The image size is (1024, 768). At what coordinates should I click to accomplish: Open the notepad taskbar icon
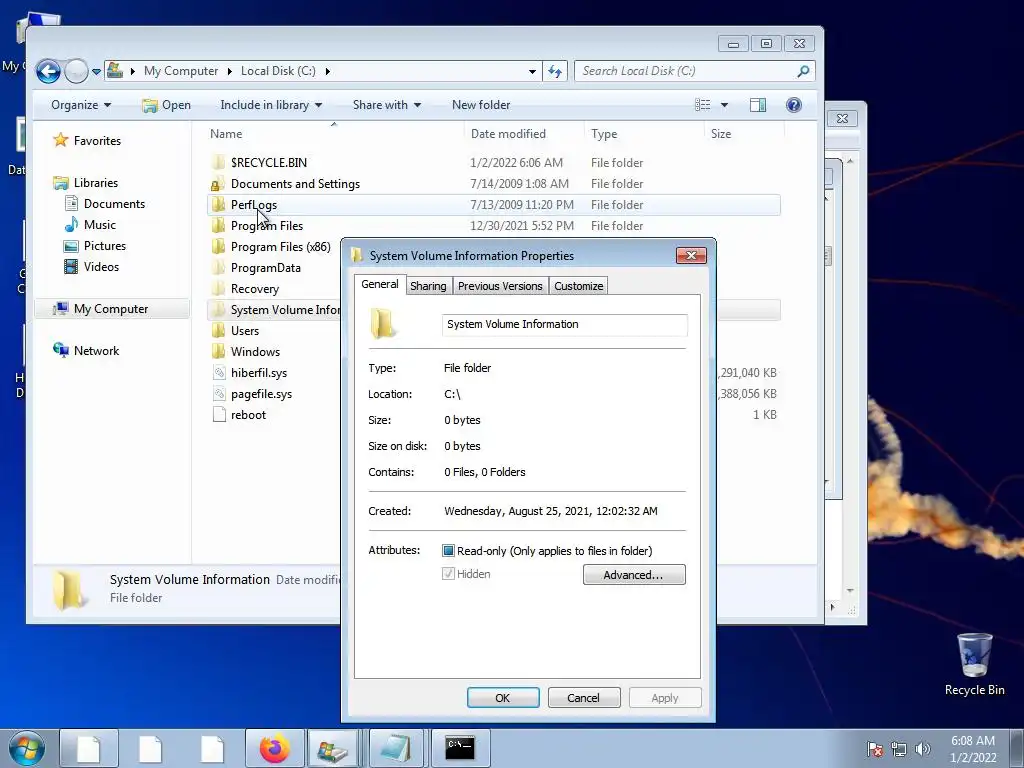(396, 748)
